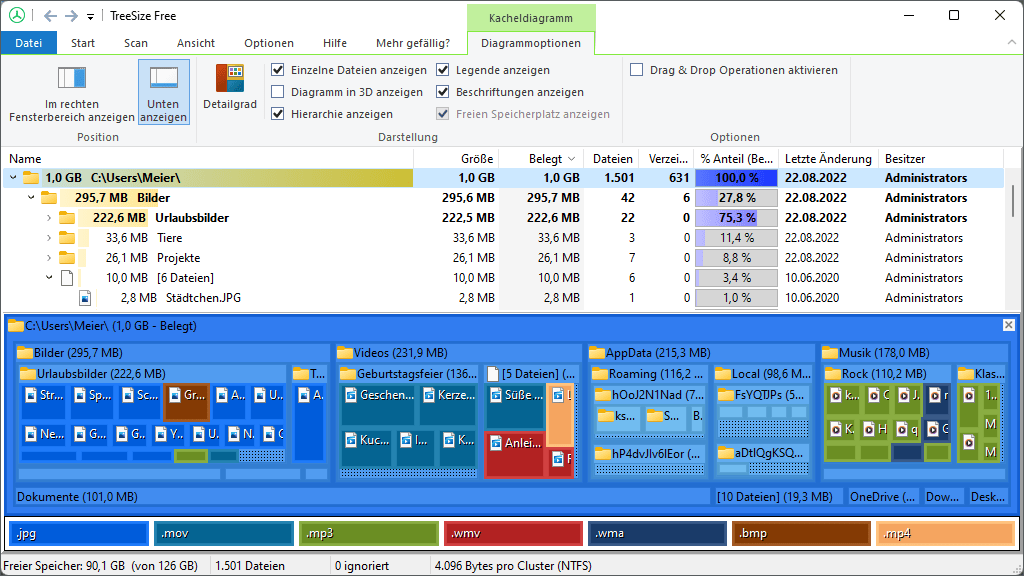The width and height of the screenshot is (1024, 576).
Task: Switch to the Ansicht ribbon tab
Action: pyautogui.click(x=196, y=43)
